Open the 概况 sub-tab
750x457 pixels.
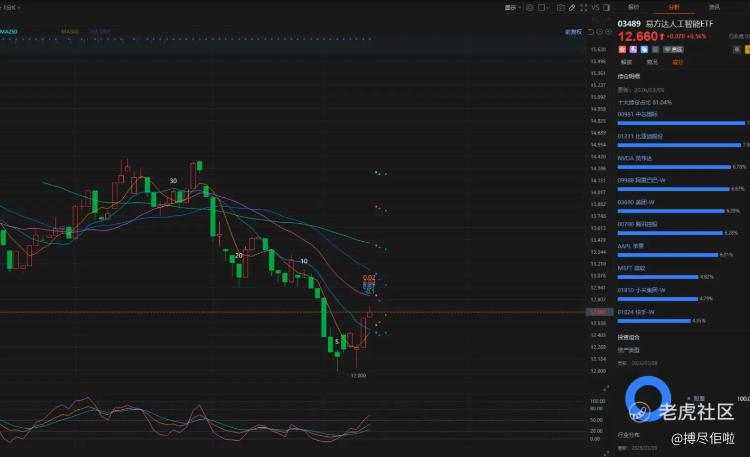(x=626, y=62)
